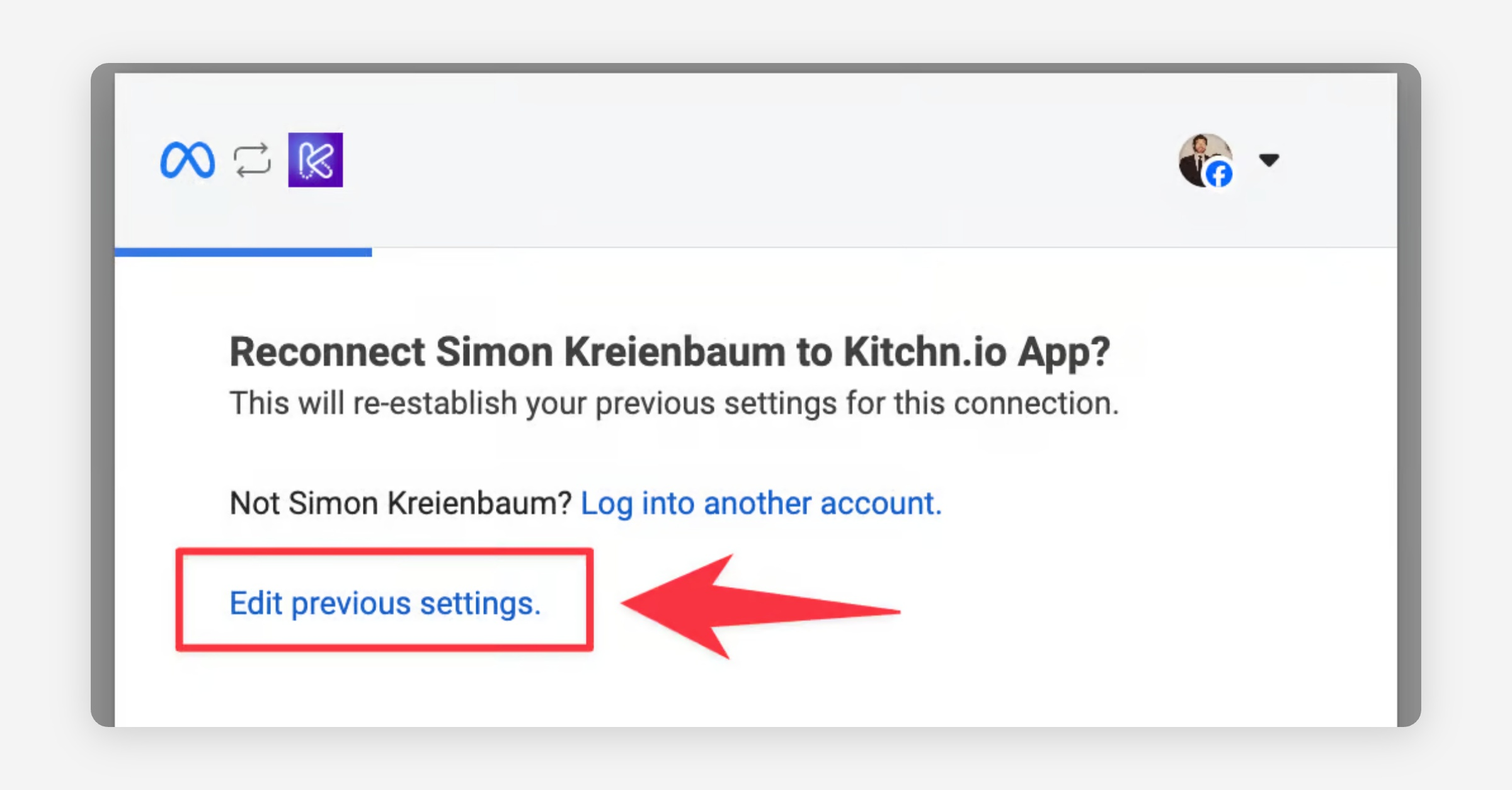Select the "Kitchn.io App?" heading text
This screenshot has height=790, width=1512.
coord(976,352)
